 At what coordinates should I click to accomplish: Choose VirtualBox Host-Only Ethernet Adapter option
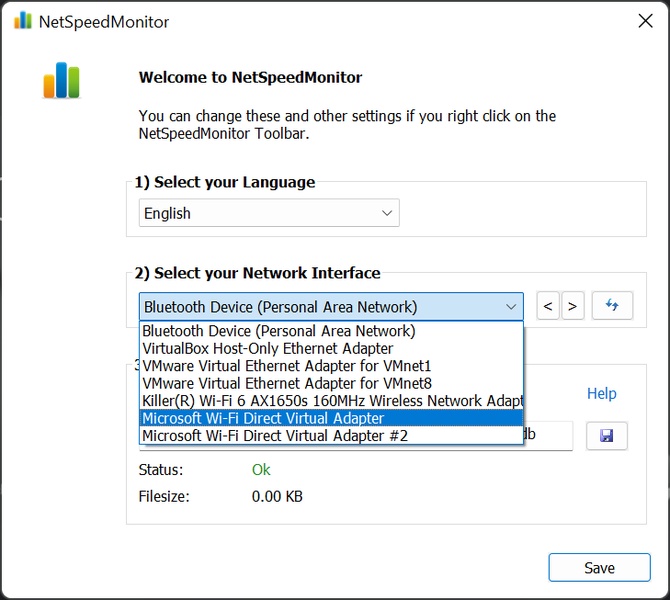coord(268,348)
